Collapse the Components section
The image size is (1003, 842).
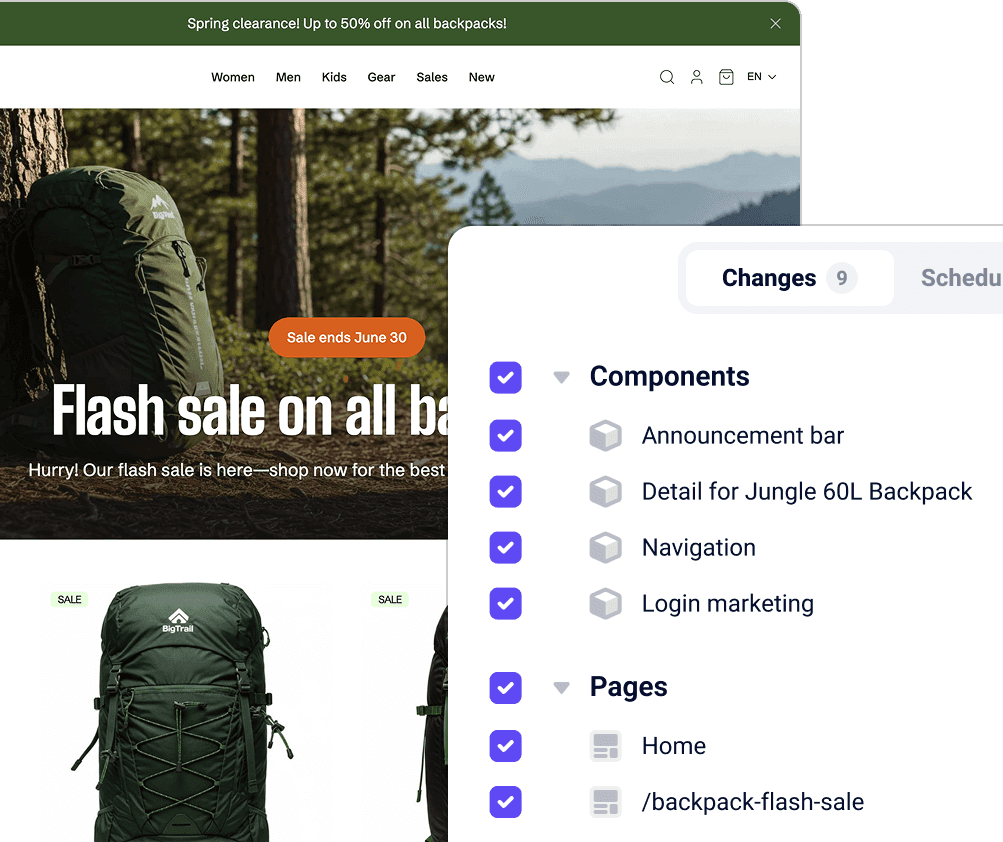[x=561, y=377]
